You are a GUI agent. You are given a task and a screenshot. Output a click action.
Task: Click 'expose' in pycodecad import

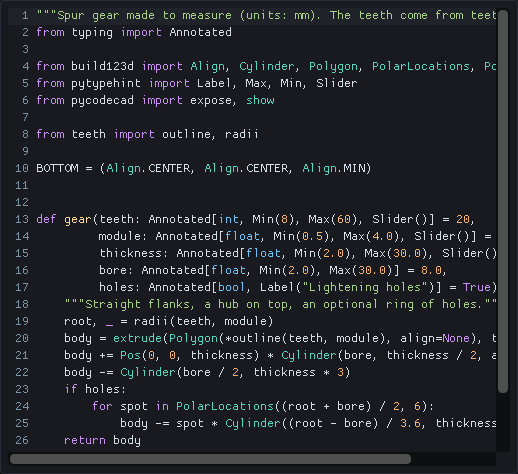click(x=211, y=100)
